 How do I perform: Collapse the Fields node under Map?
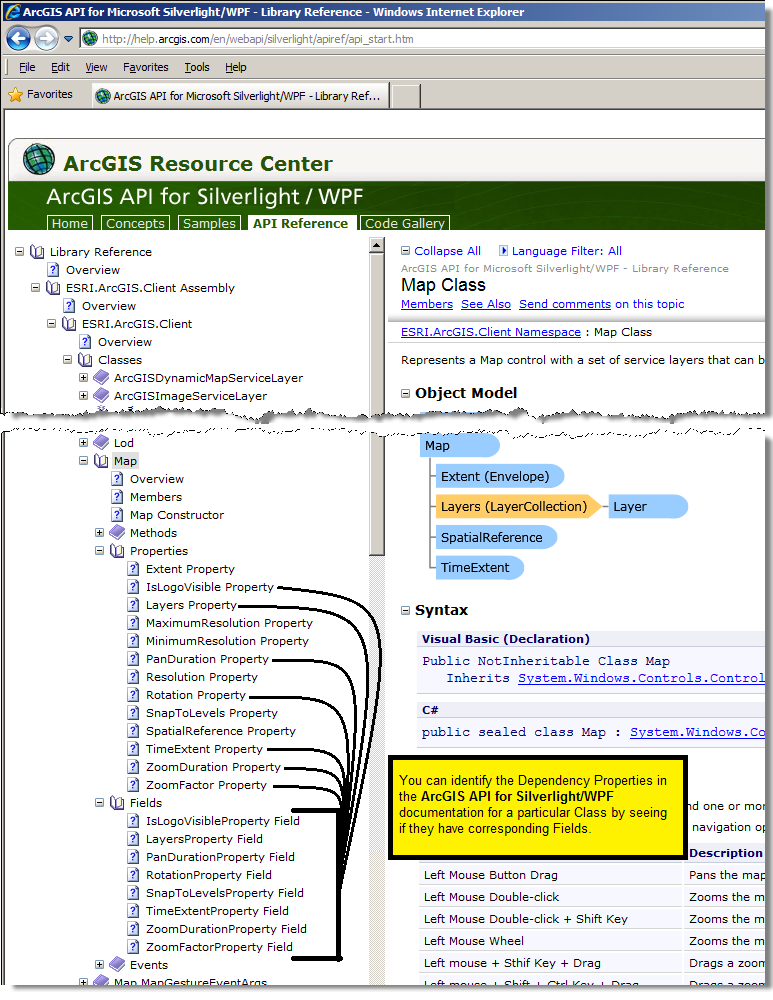click(x=99, y=802)
